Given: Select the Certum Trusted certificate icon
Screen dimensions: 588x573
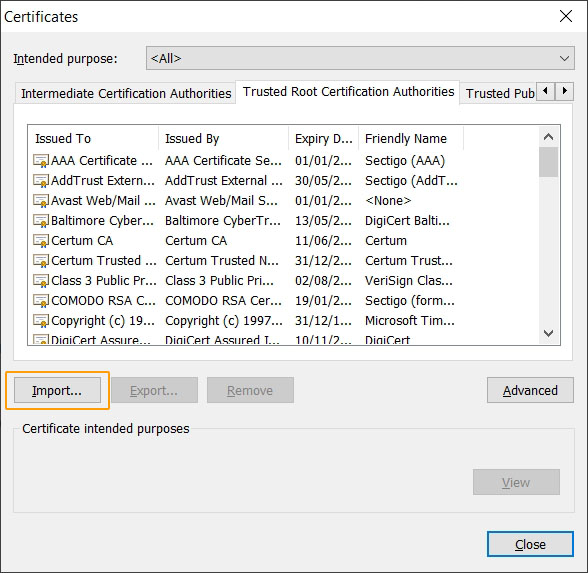Looking at the screenshot, I should tap(41, 261).
